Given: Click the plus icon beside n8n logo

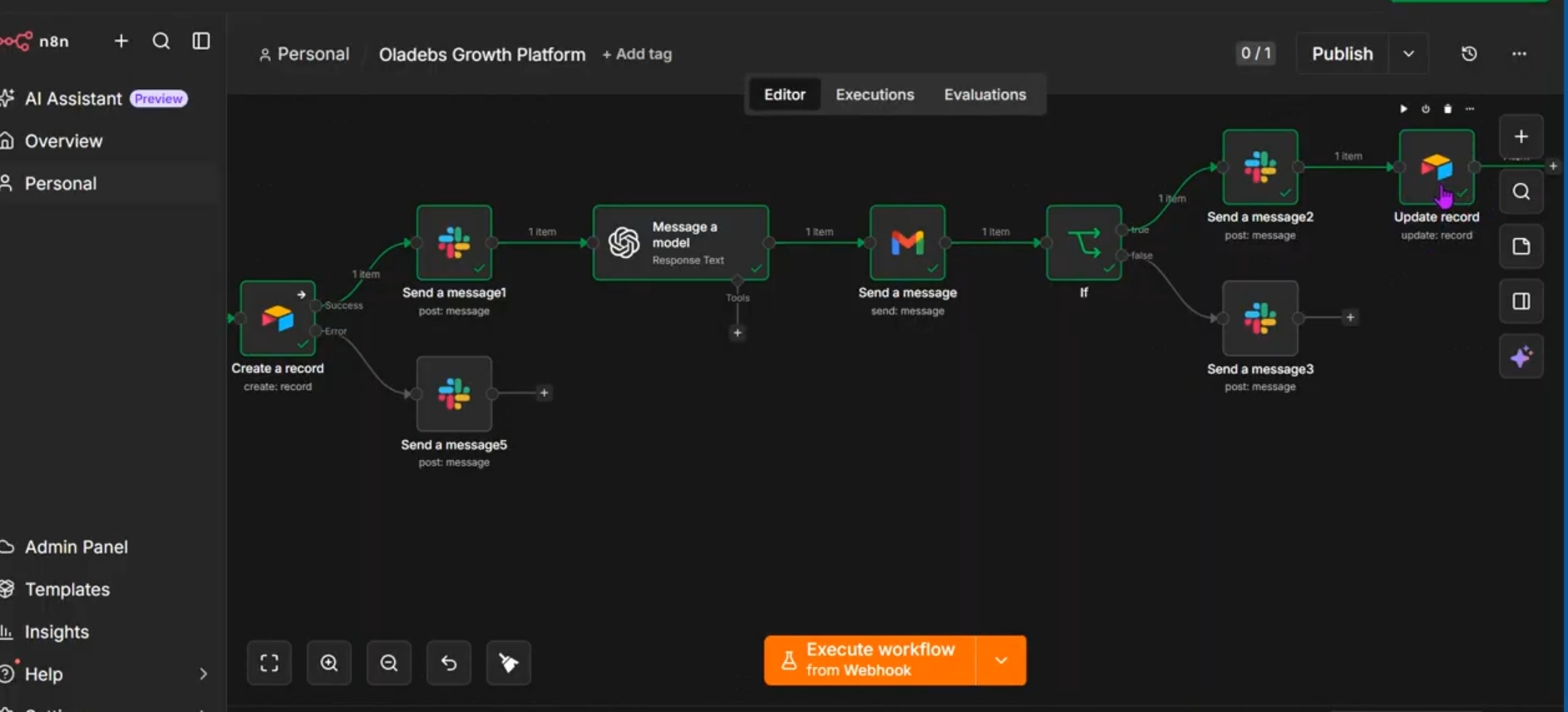Looking at the screenshot, I should (121, 41).
